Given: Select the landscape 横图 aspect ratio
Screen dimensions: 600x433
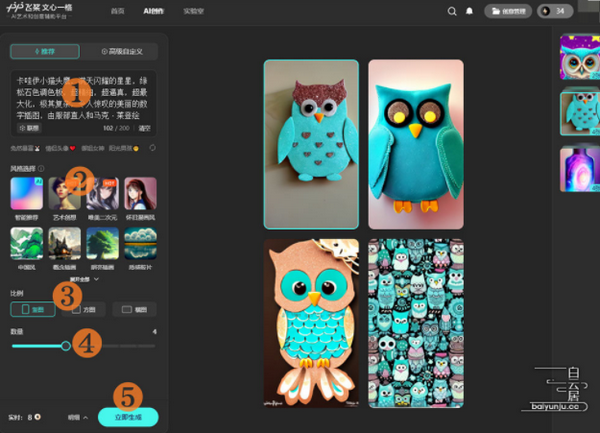Looking at the screenshot, I should [134, 309].
